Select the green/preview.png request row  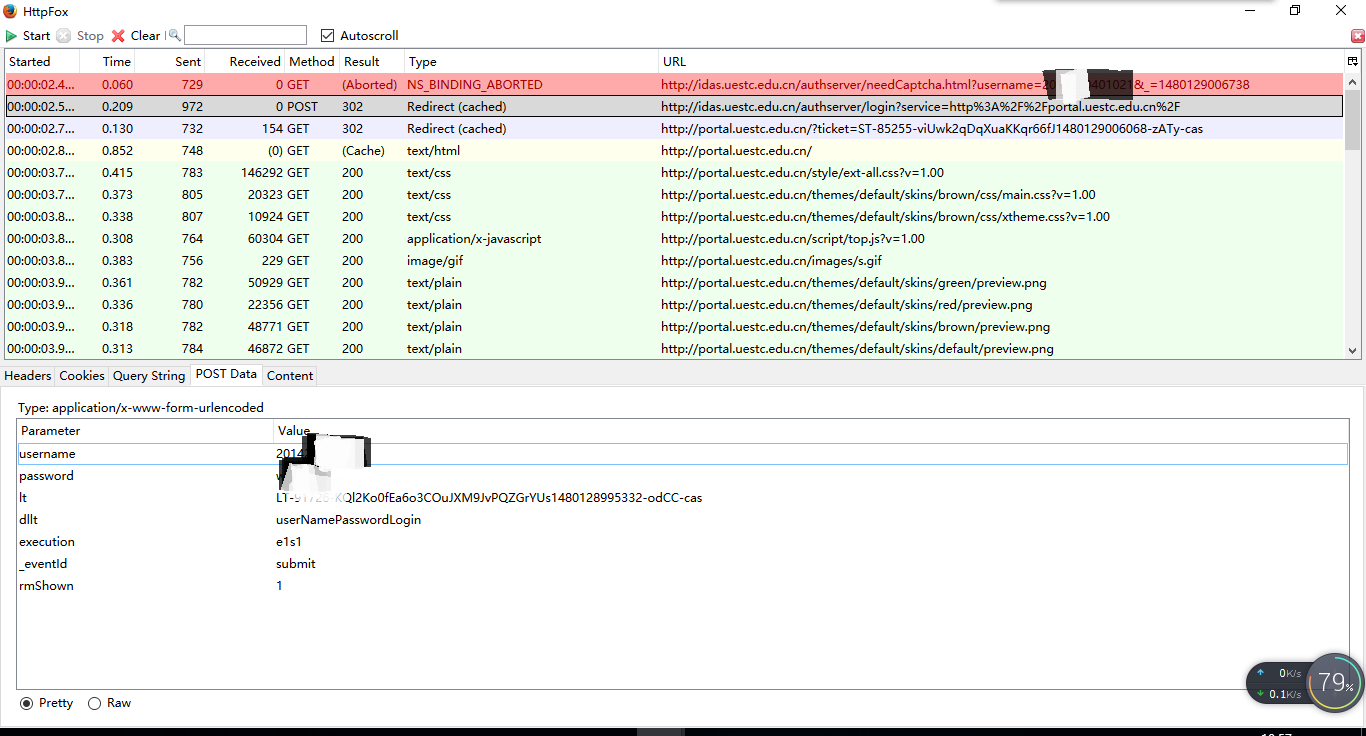pos(675,282)
